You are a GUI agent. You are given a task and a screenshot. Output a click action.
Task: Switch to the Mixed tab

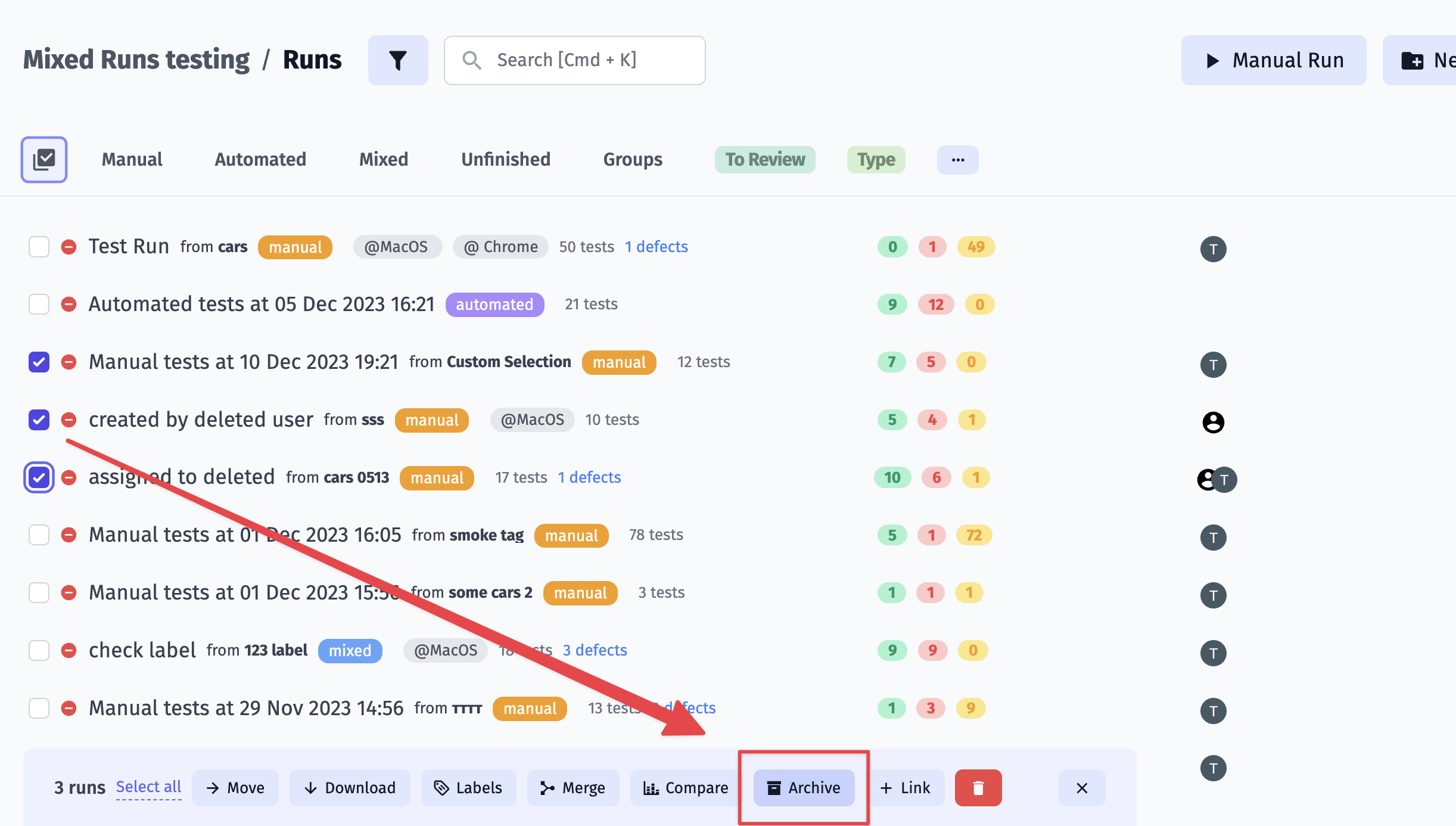coord(384,160)
